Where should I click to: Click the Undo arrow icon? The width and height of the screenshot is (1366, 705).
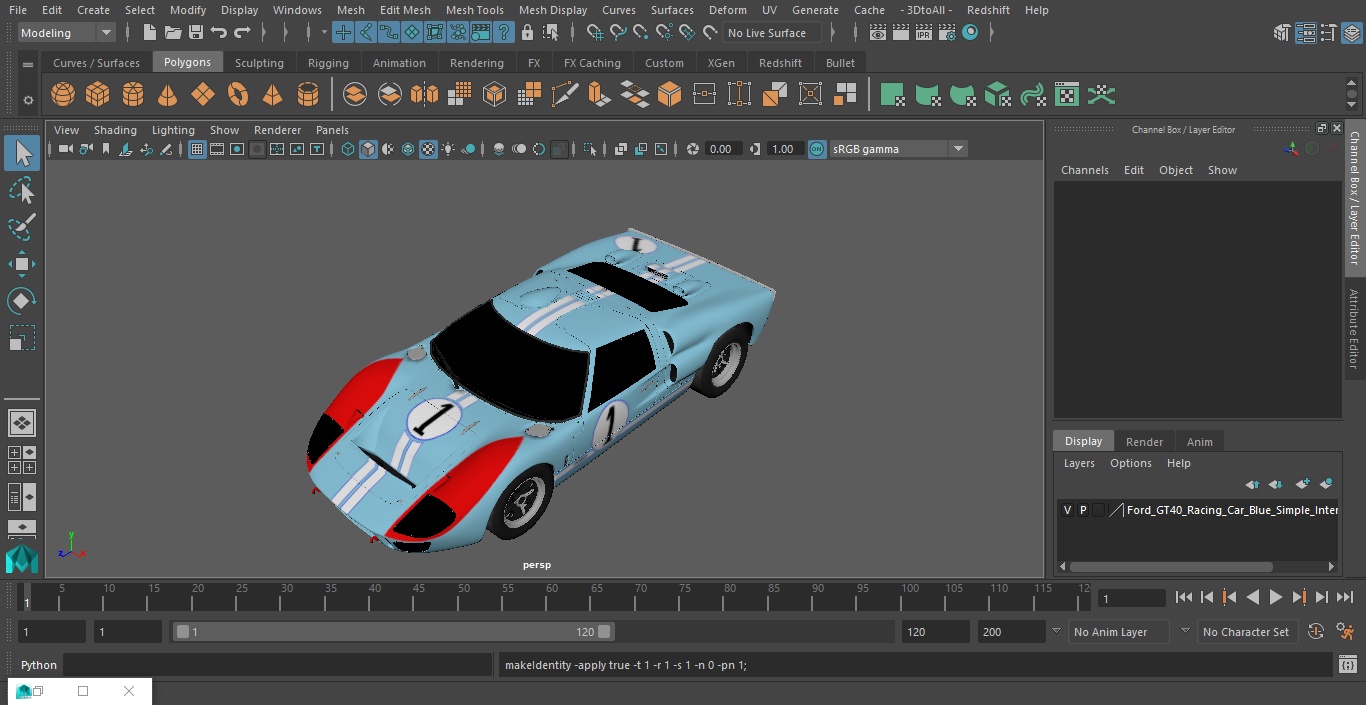(x=219, y=33)
